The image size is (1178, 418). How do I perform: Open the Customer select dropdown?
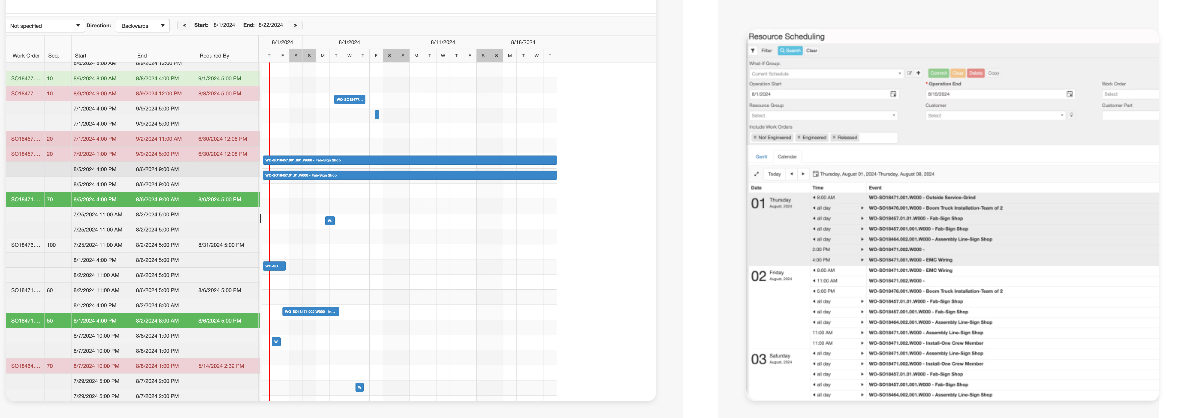coord(995,116)
